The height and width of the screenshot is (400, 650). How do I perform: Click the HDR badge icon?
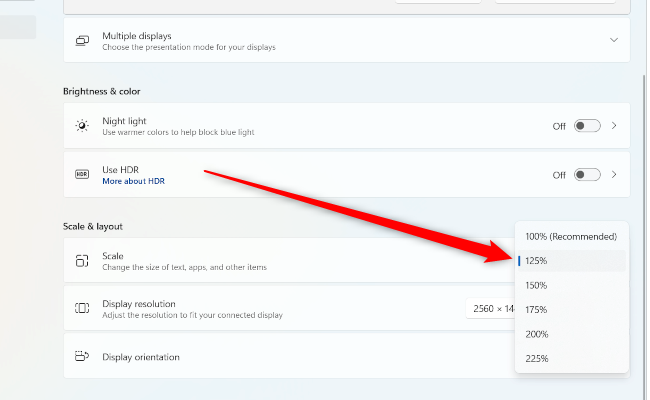[x=82, y=175]
